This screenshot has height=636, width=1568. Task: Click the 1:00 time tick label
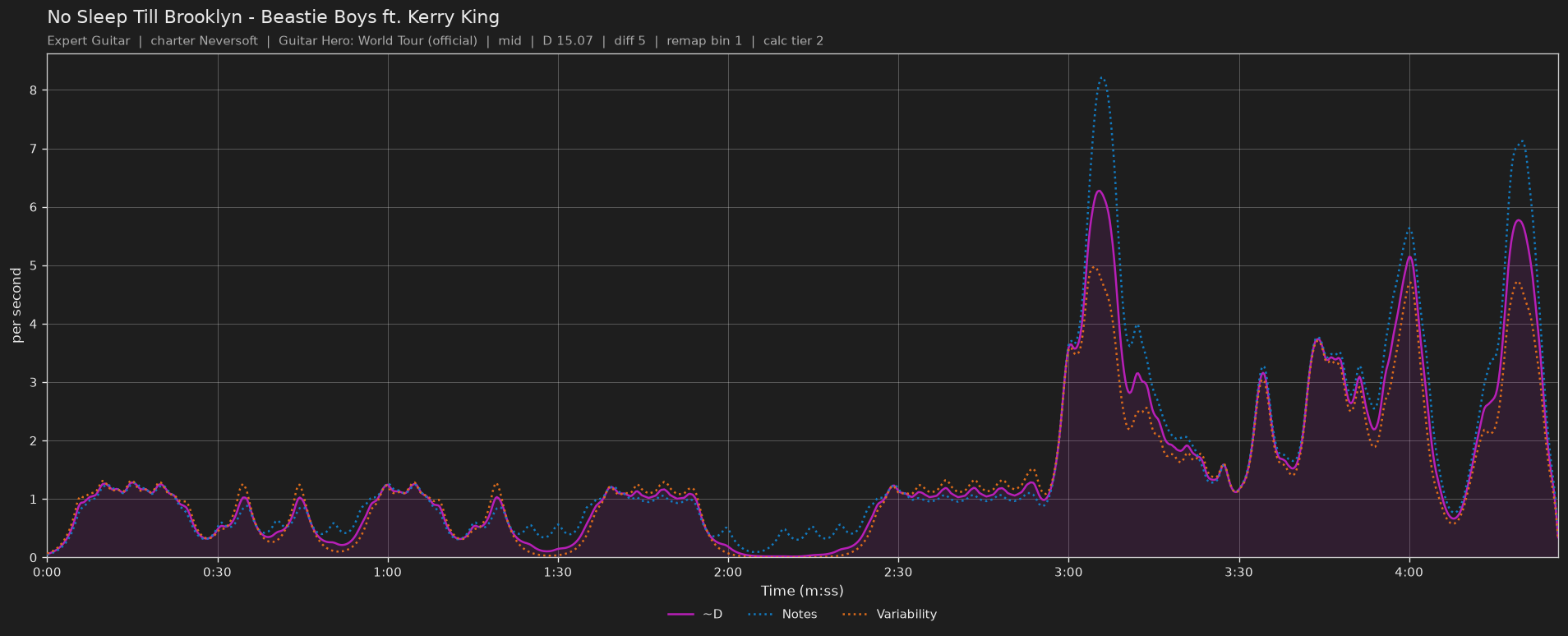(388, 571)
